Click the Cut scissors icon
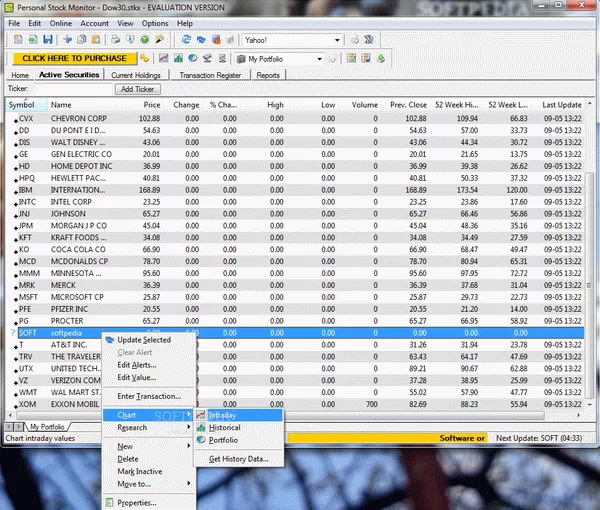 click(68, 39)
